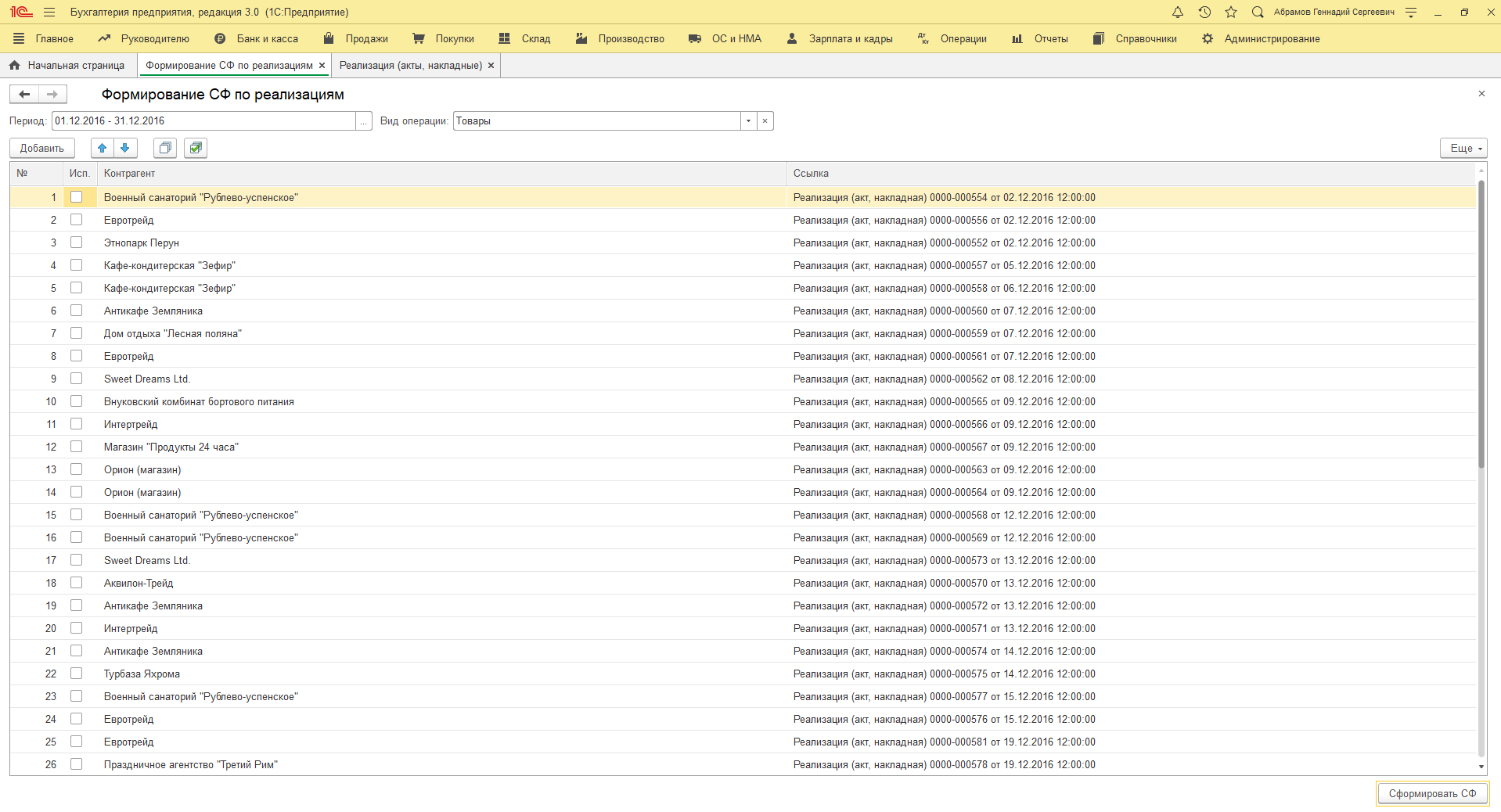Viewport: 1501px width, 812px height.
Task: Go back with the left arrow
Action: (x=24, y=95)
